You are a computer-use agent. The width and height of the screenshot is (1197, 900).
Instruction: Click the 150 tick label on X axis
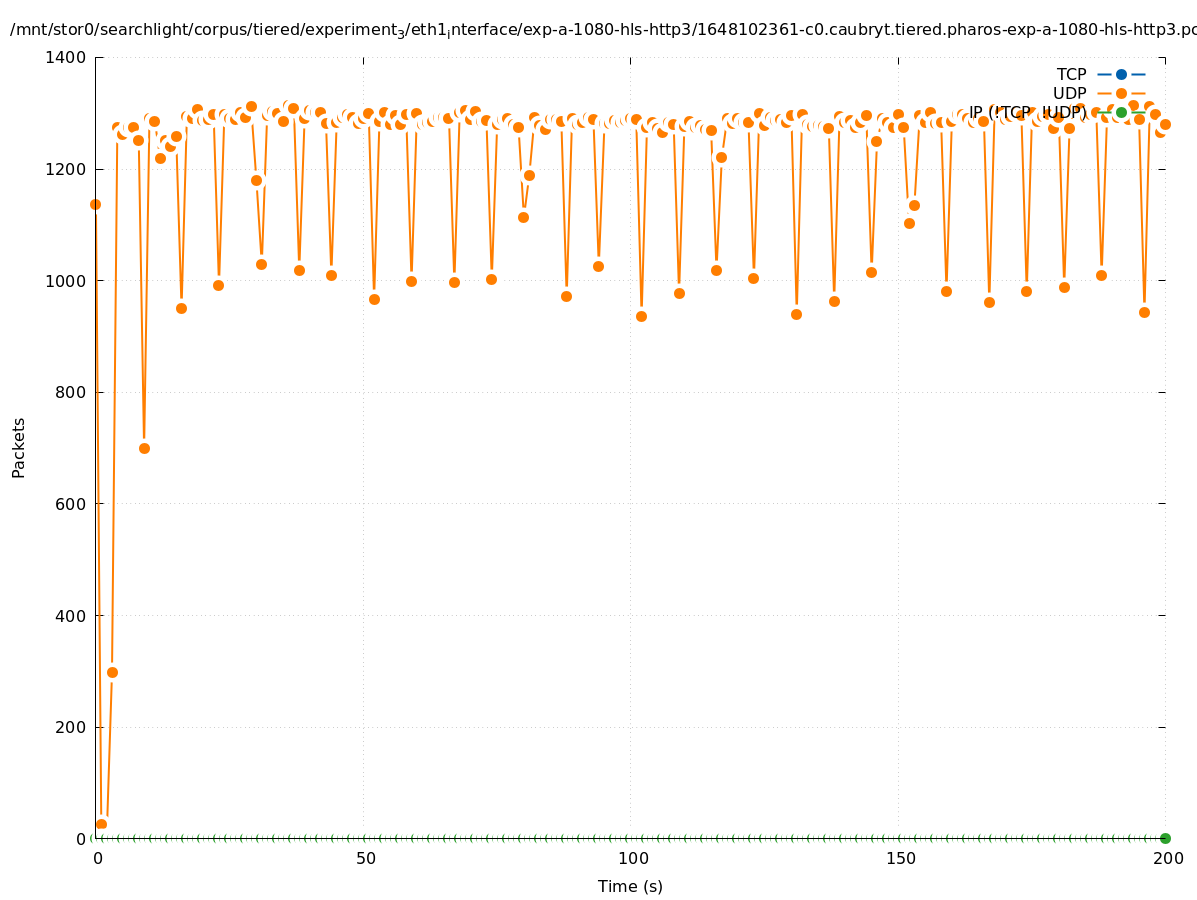[900, 859]
